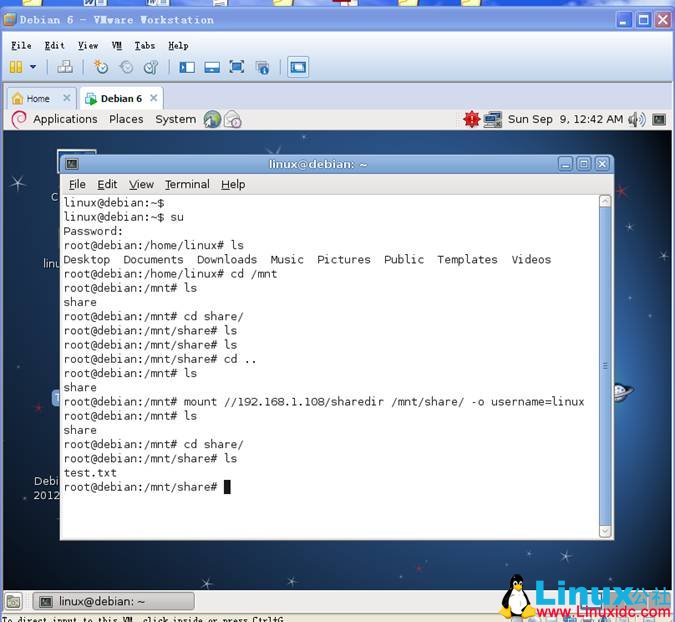The height and width of the screenshot is (622, 675).
Task: Click the send Ctrl+Alt+Del toolbar icon
Action: tap(65, 67)
